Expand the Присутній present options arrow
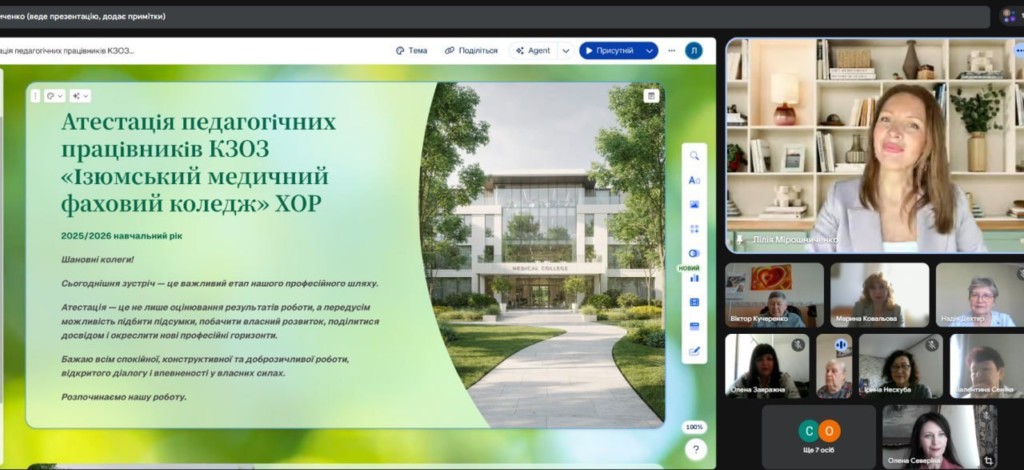The height and width of the screenshot is (470, 1024). [649, 51]
